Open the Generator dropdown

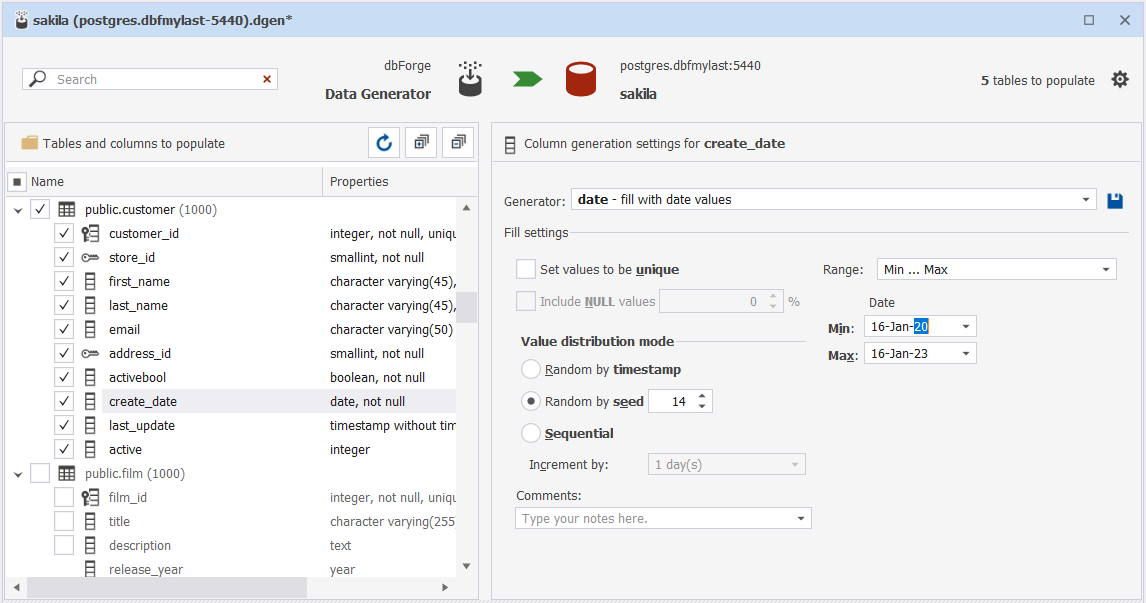(x=1085, y=200)
